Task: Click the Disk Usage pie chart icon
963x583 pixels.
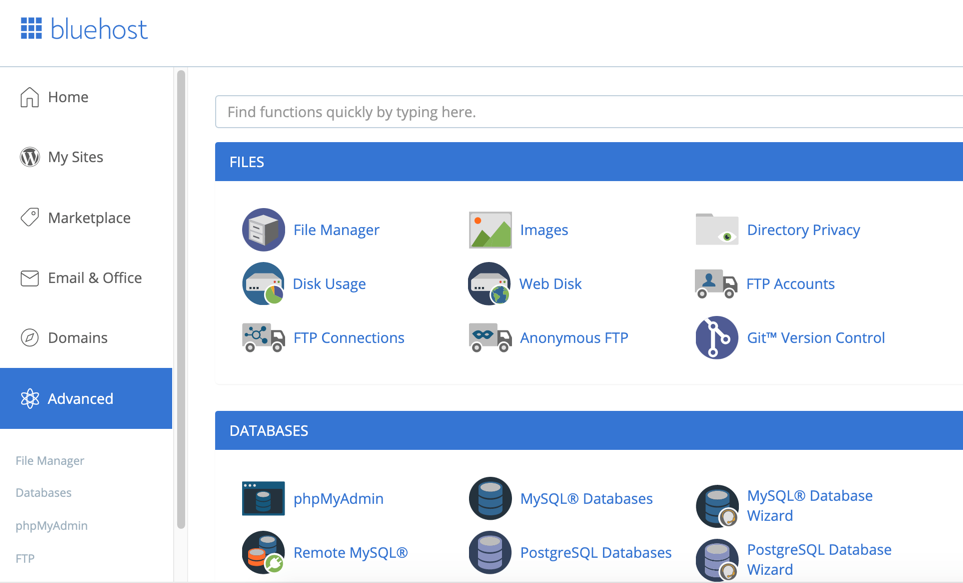Action: click(263, 284)
